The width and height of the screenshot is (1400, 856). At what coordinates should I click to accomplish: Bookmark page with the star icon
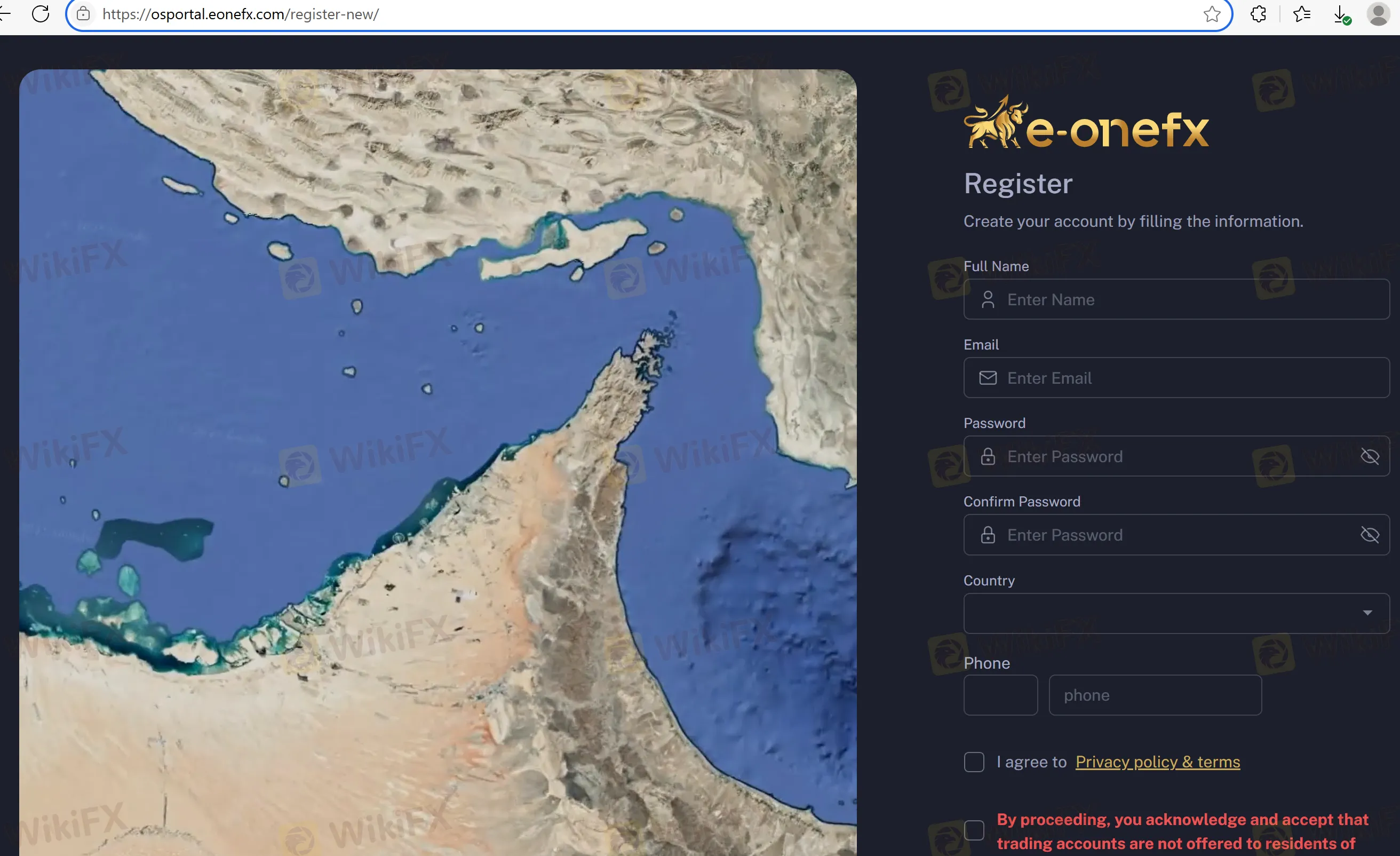(1211, 14)
